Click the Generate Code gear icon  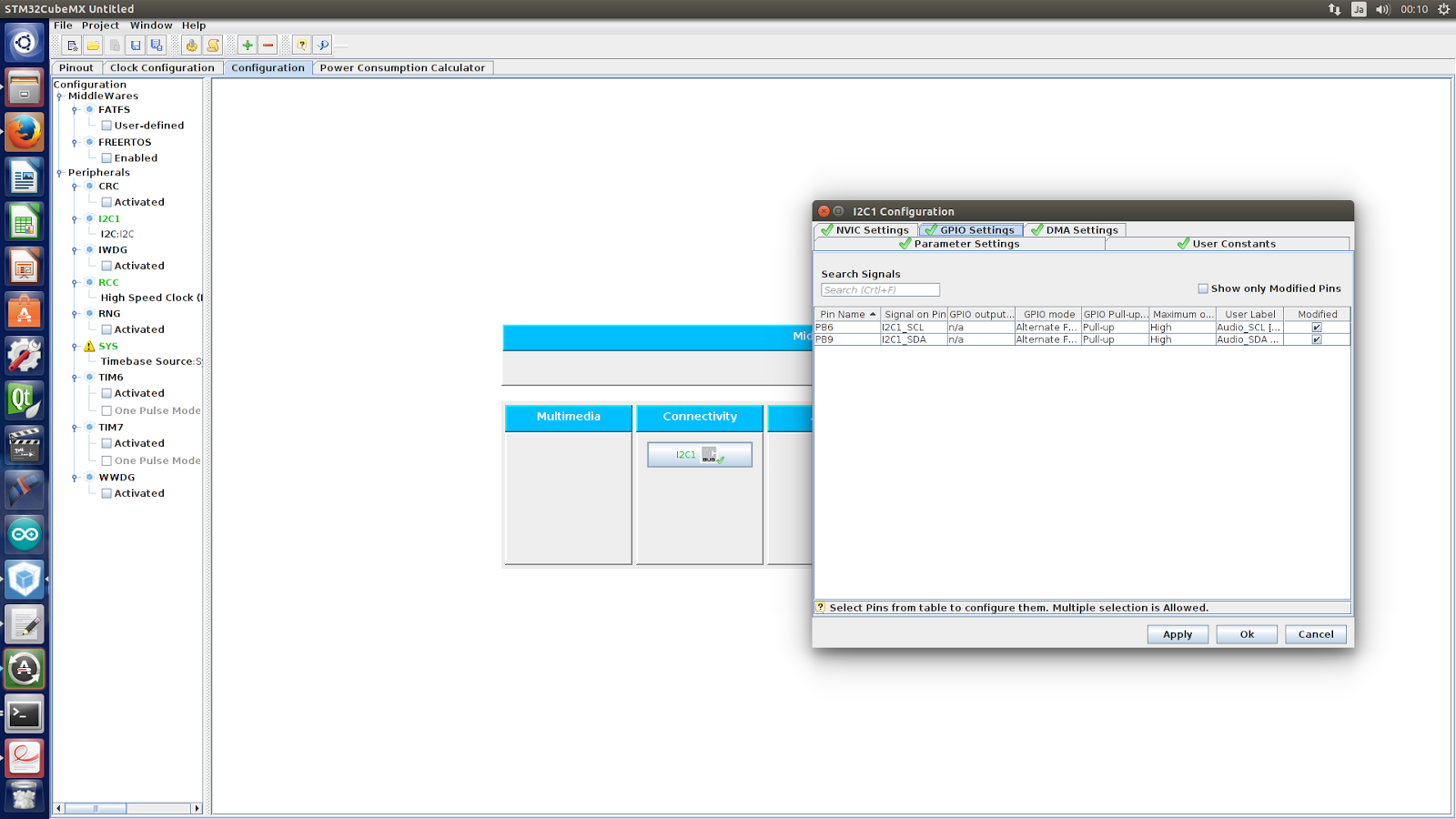pyautogui.click(x=191, y=45)
